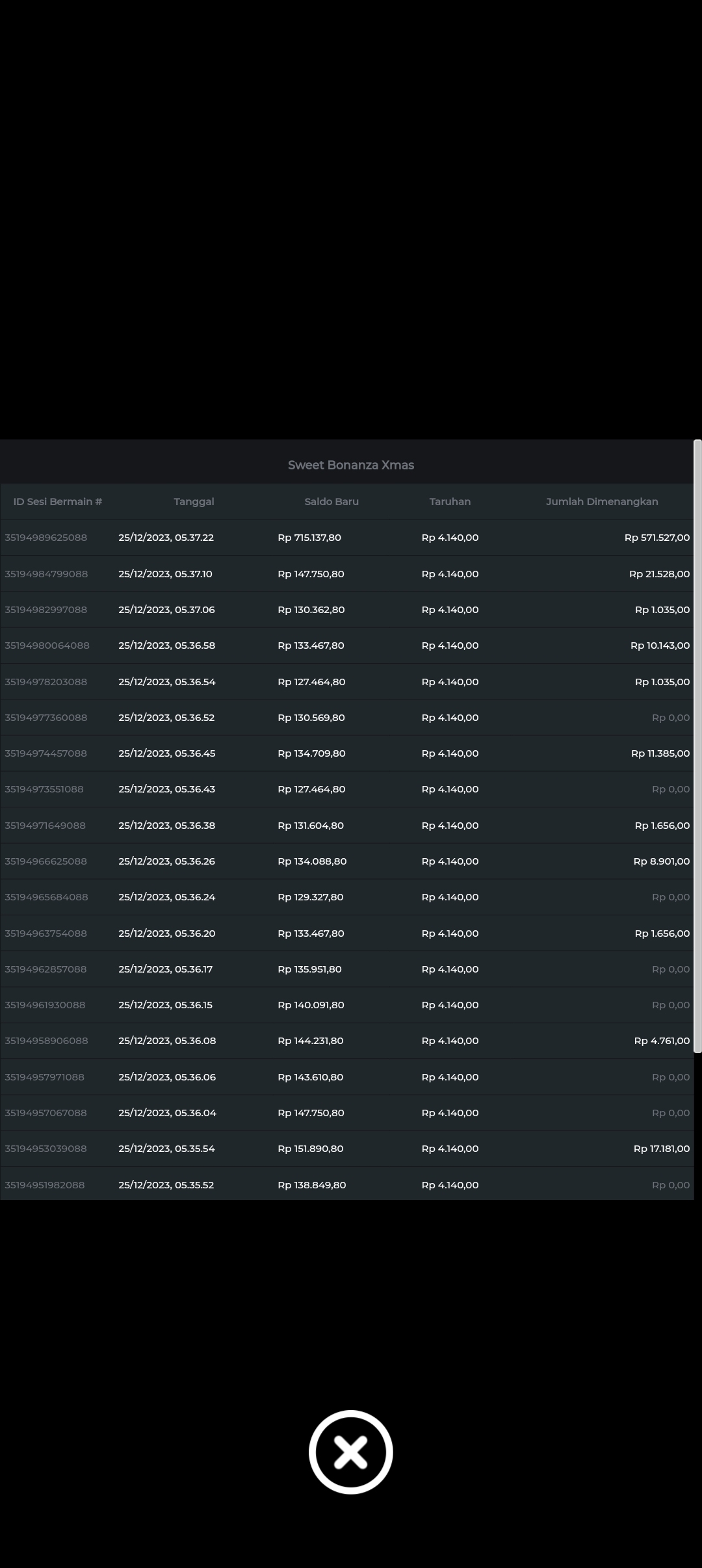Open session ID 35194989625088
702x1568 pixels.
(46, 538)
